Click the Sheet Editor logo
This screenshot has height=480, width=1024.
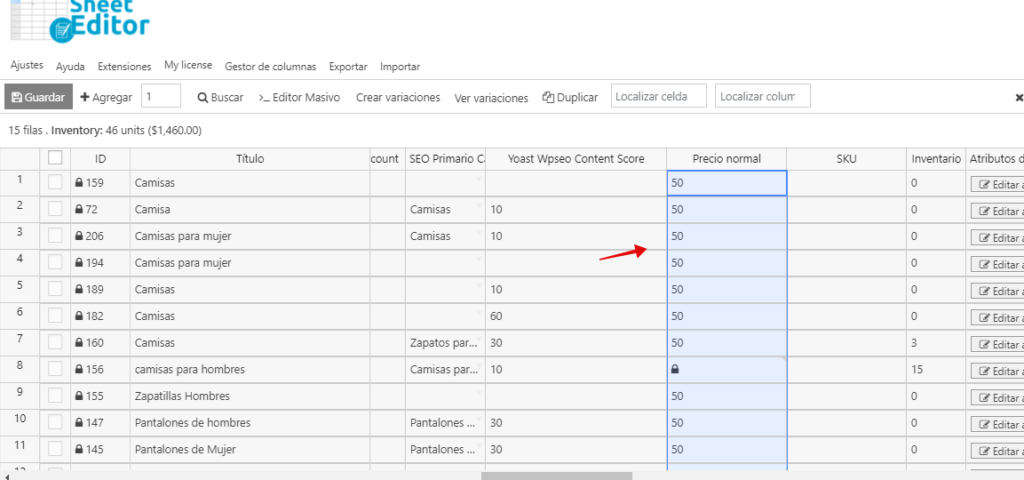pyautogui.click(x=80, y=20)
